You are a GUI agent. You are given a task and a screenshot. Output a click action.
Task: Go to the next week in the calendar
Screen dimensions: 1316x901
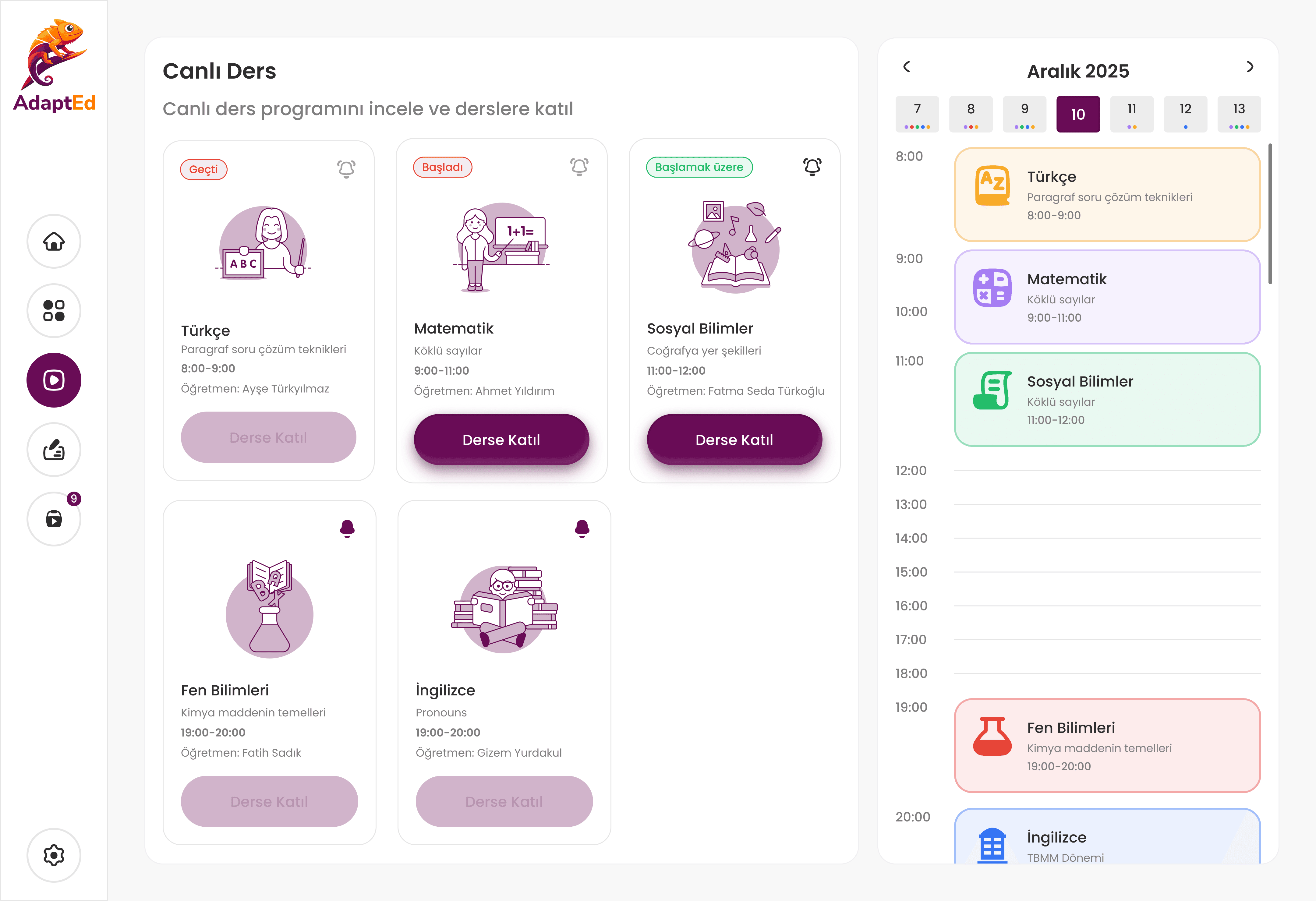point(1250,67)
